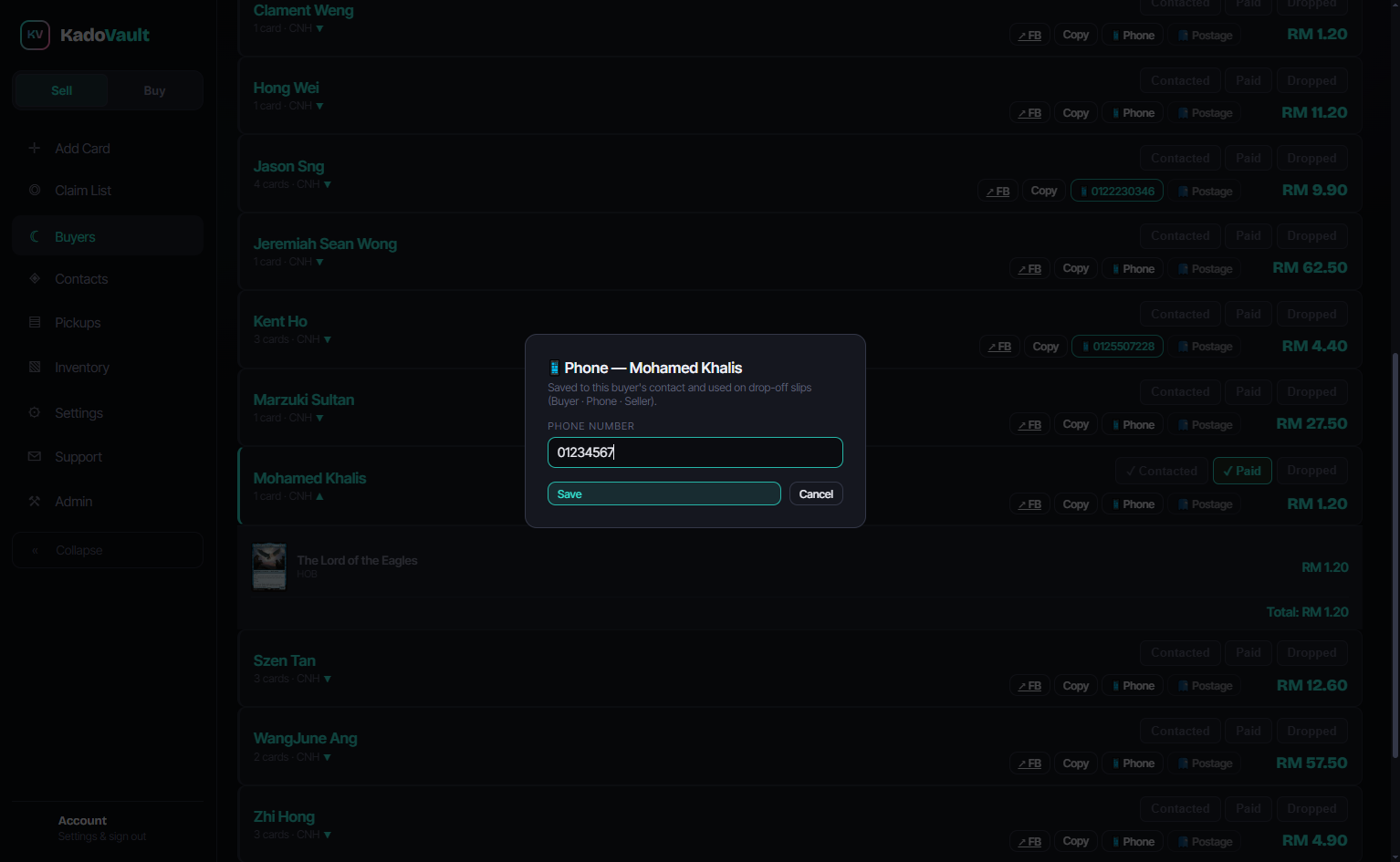The width and height of the screenshot is (1400, 862).
Task: Expand Zhi Hong's cards
Action: (328, 835)
